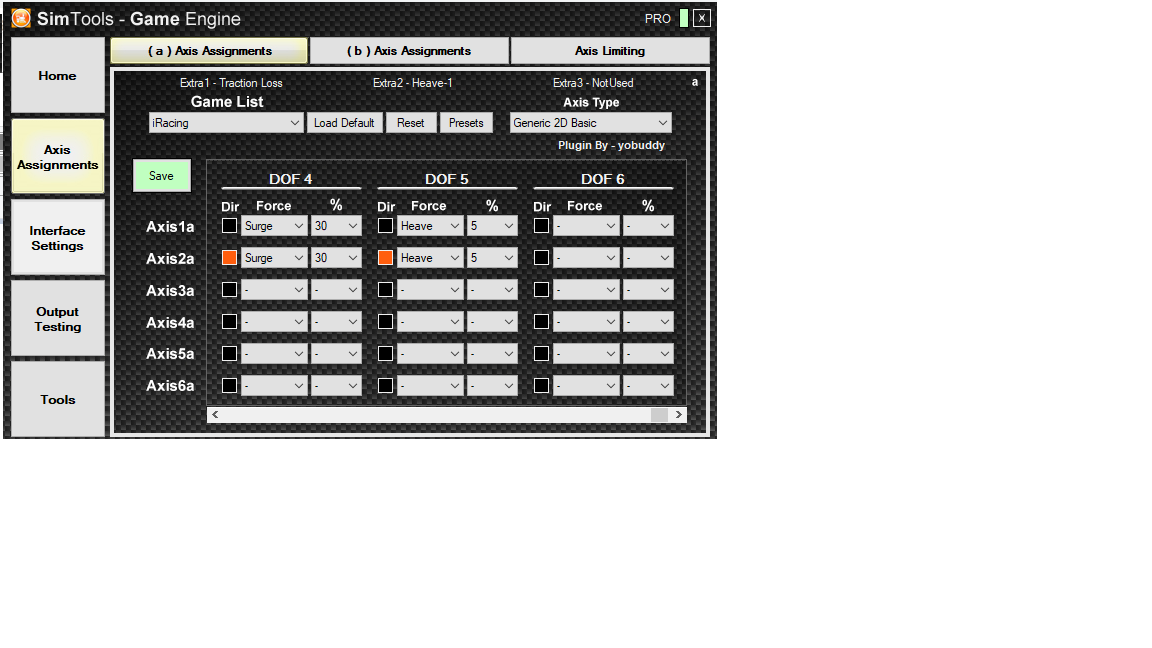This screenshot has width=1152, height=648.
Task: Toggle Axis1a DOF 5 direction box
Action: (385, 226)
